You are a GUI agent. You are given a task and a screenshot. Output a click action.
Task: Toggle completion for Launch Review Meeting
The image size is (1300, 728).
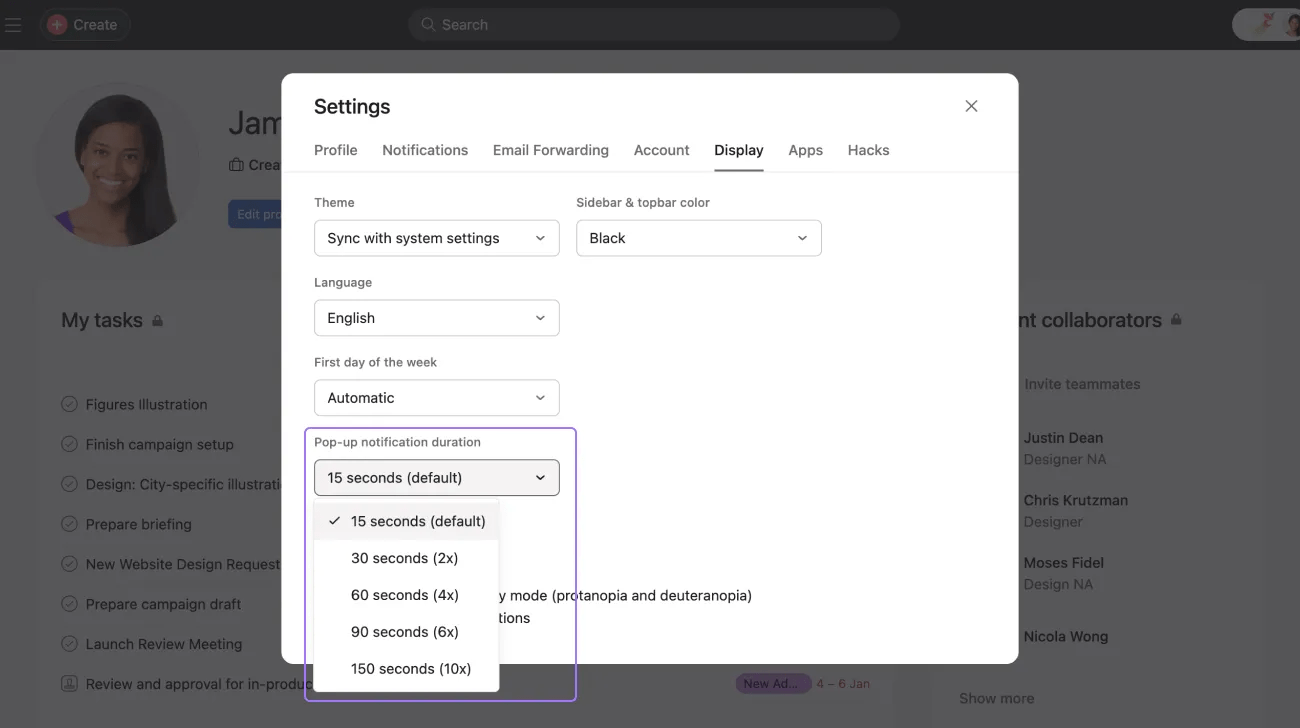pos(69,644)
